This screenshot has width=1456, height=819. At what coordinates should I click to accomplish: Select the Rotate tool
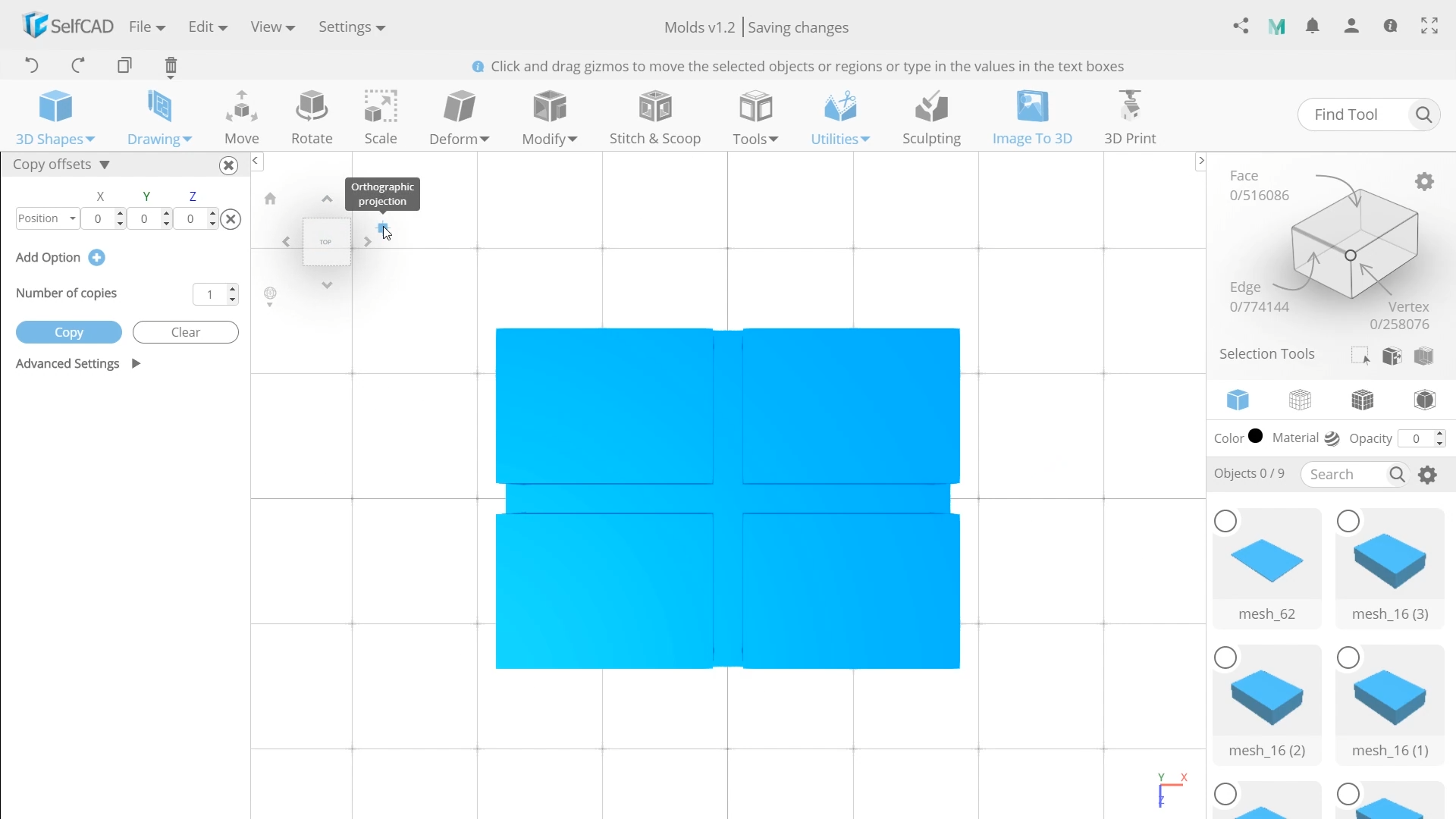click(x=311, y=114)
